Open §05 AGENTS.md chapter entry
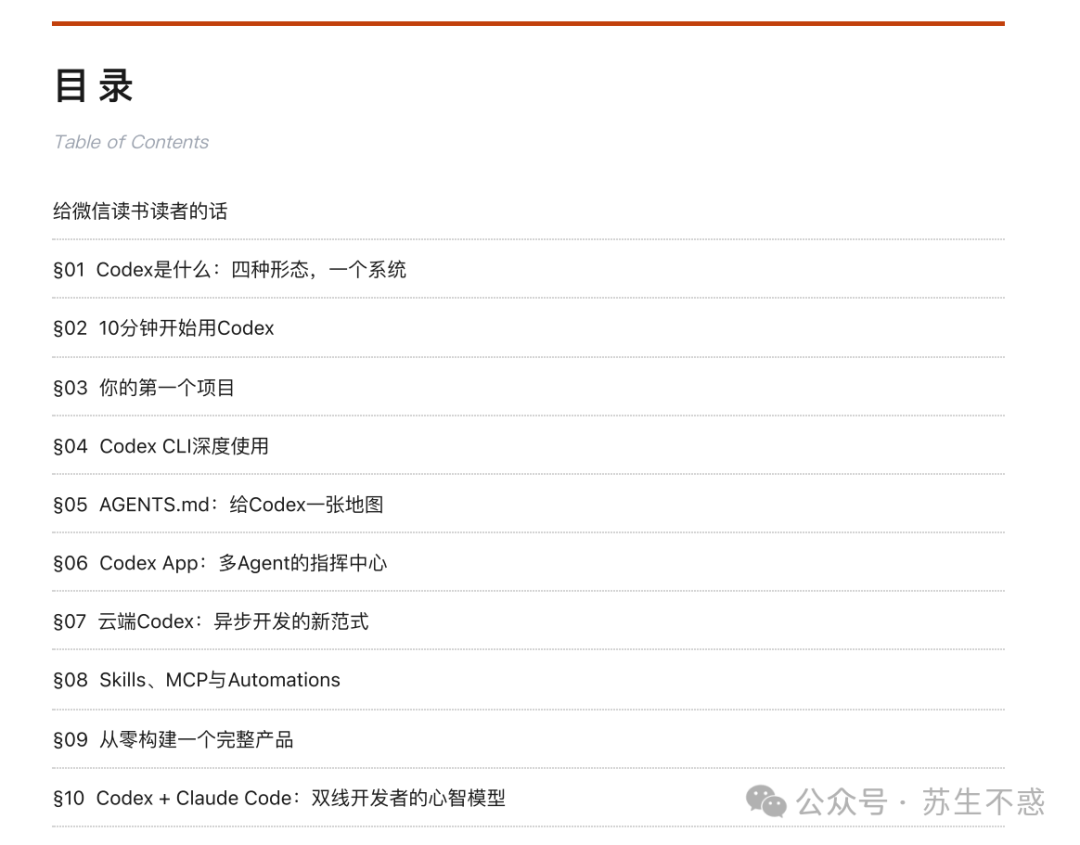 point(218,505)
